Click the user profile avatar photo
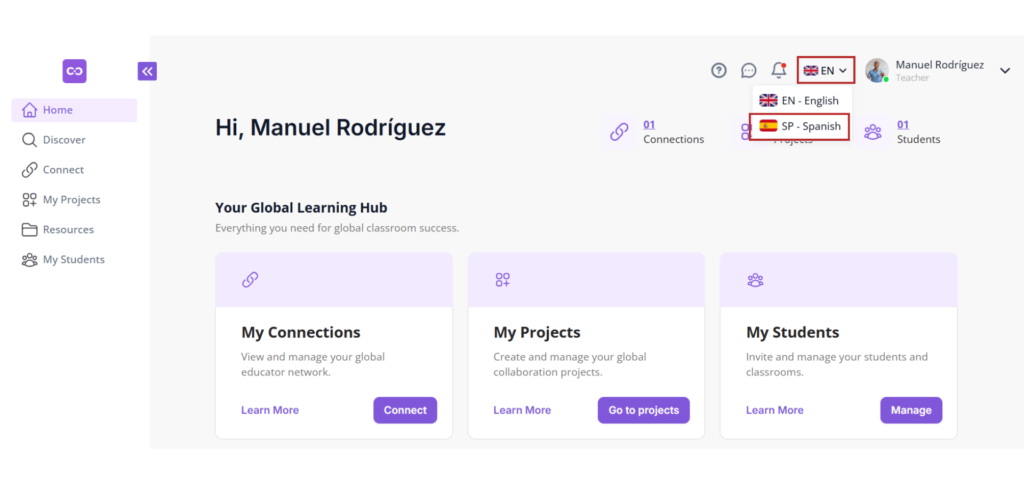This screenshot has height=480, width=1024. click(877, 71)
